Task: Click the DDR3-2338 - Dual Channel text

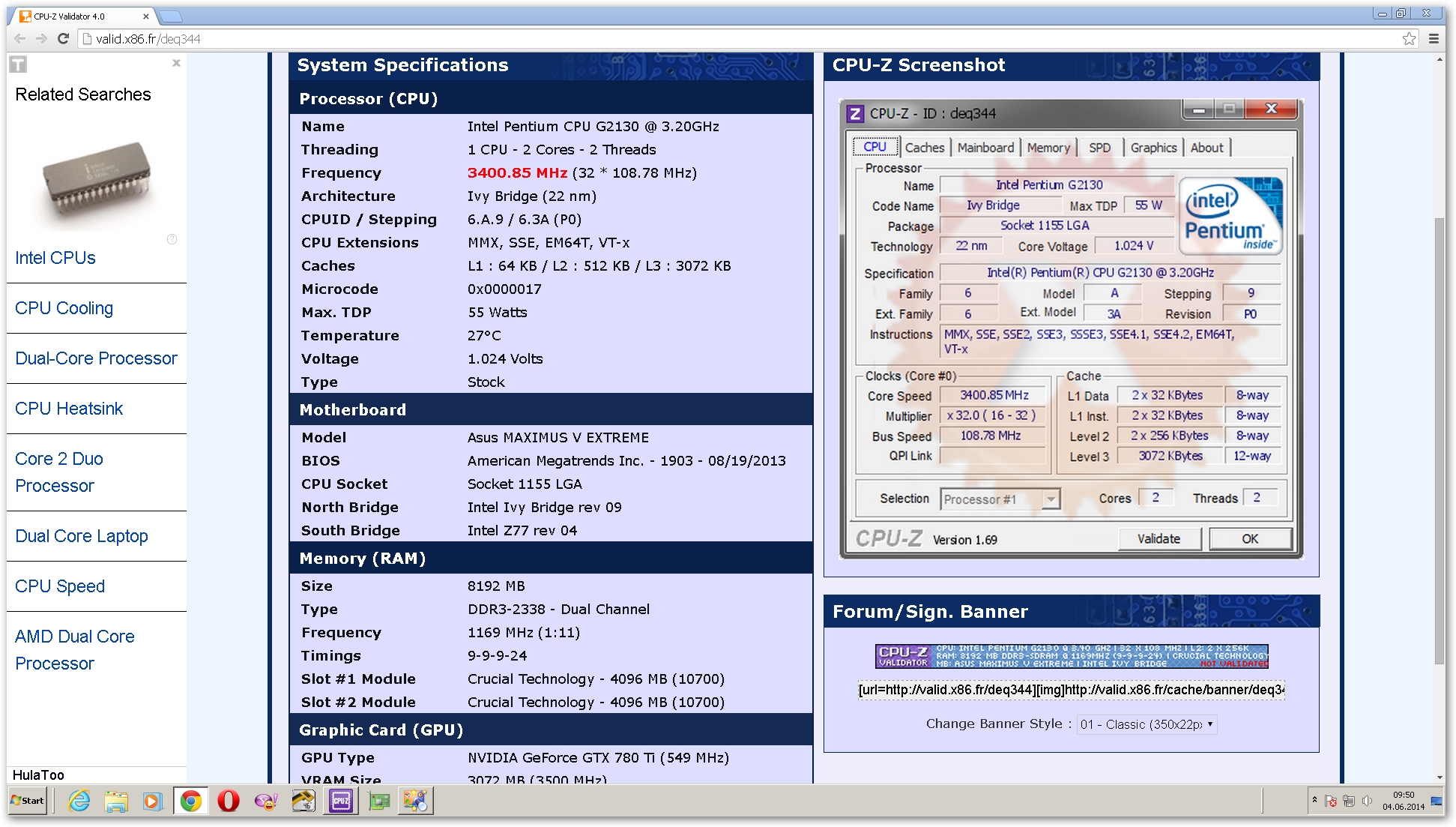Action: coord(558,610)
